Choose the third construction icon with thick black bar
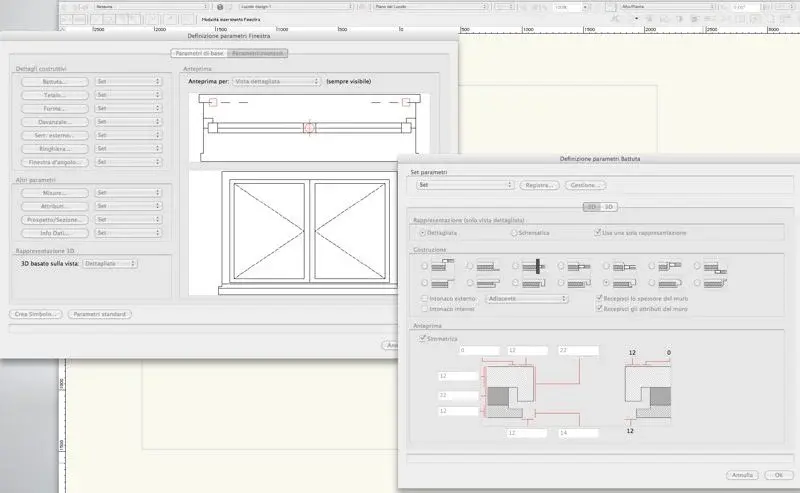This screenshot has height=493, width=800. tap(532, 266)
